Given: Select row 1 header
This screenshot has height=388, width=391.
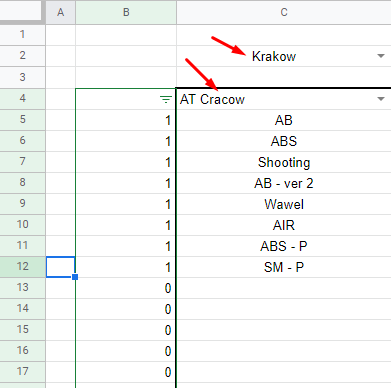Looking at the screenshot, I should pyautogui.click(x=22, y=35).
